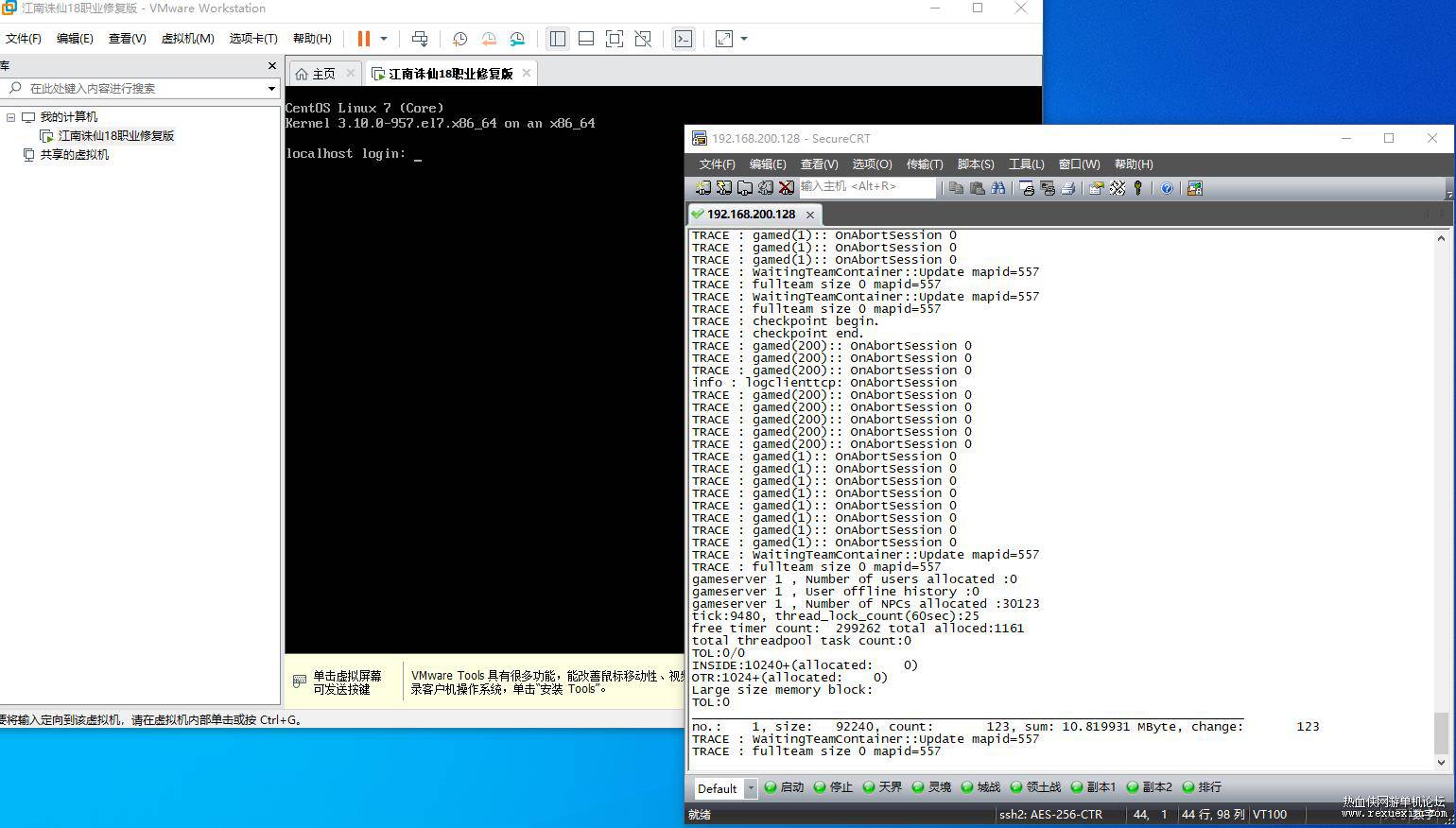Take a snapshot of the virtual machine
Screen dimensions: 1456x828
point(459,39)
